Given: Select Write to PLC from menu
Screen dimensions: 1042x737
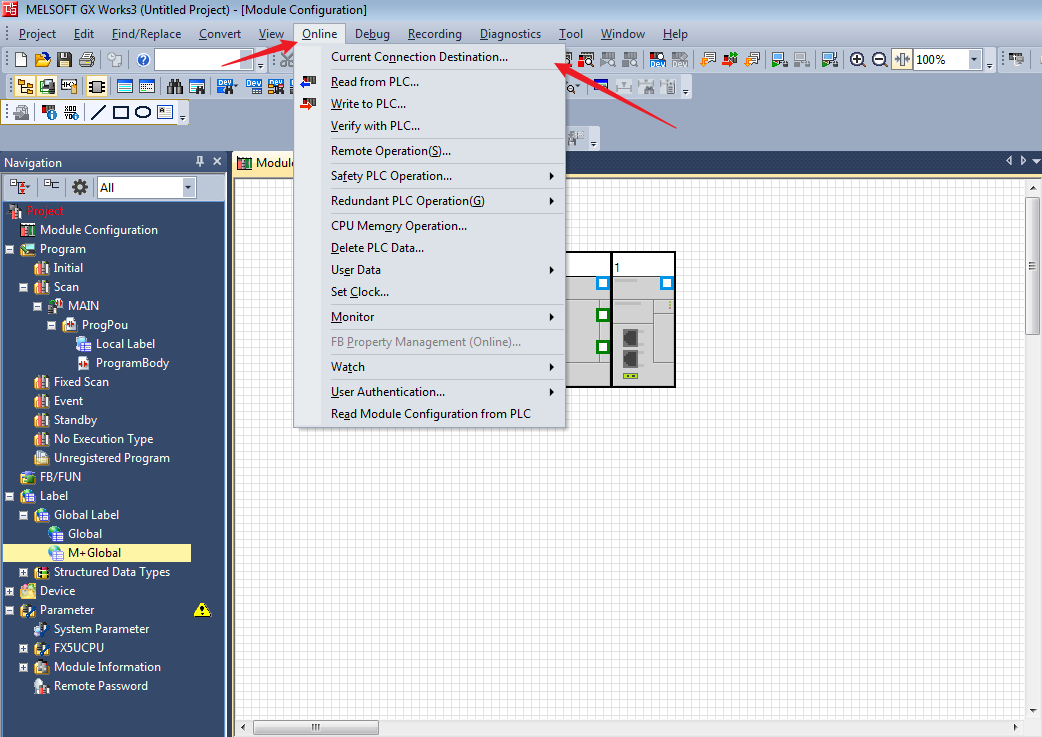Looking at the screenshot, I should pos(368,104).
